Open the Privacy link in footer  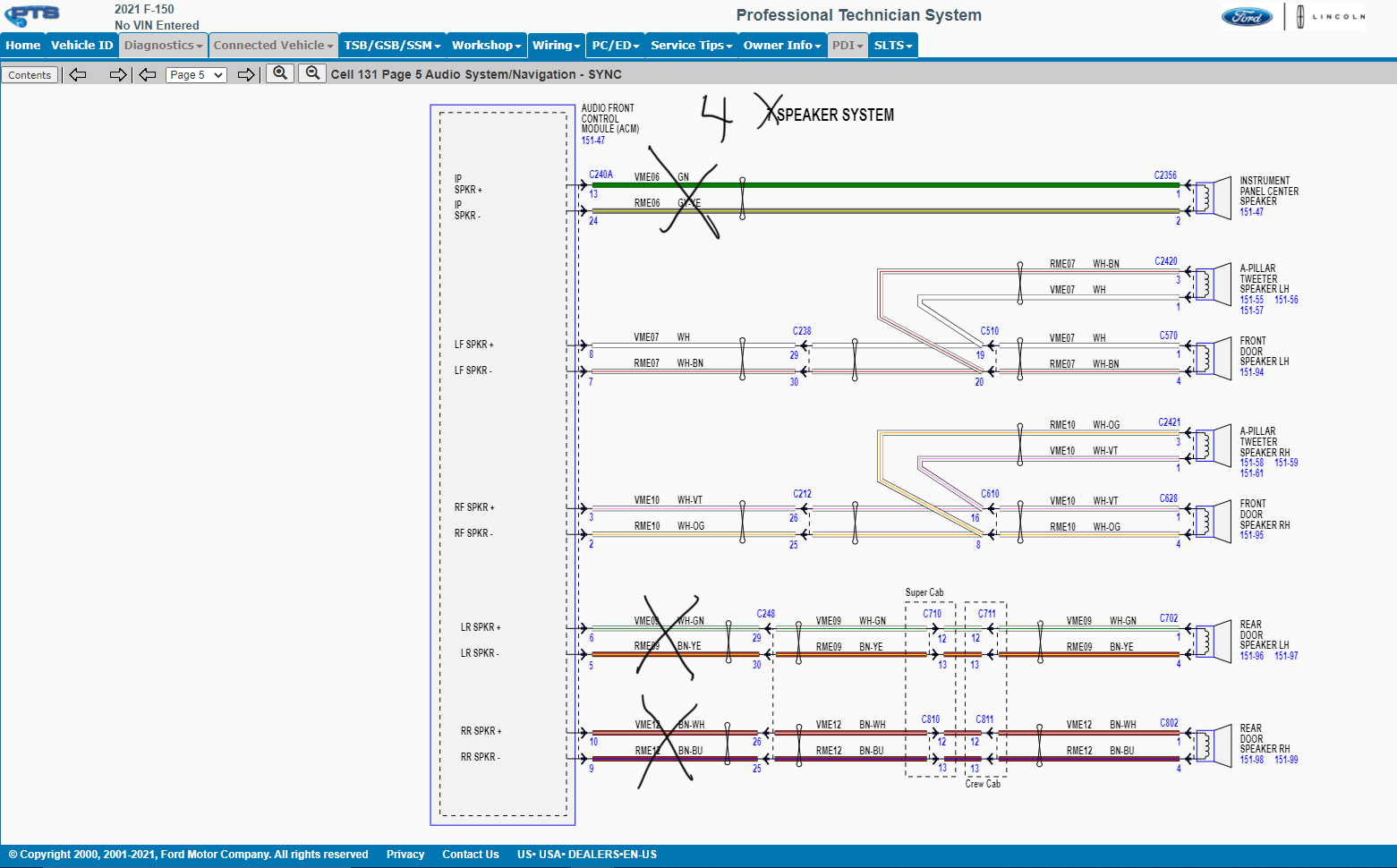coord(405,855)
